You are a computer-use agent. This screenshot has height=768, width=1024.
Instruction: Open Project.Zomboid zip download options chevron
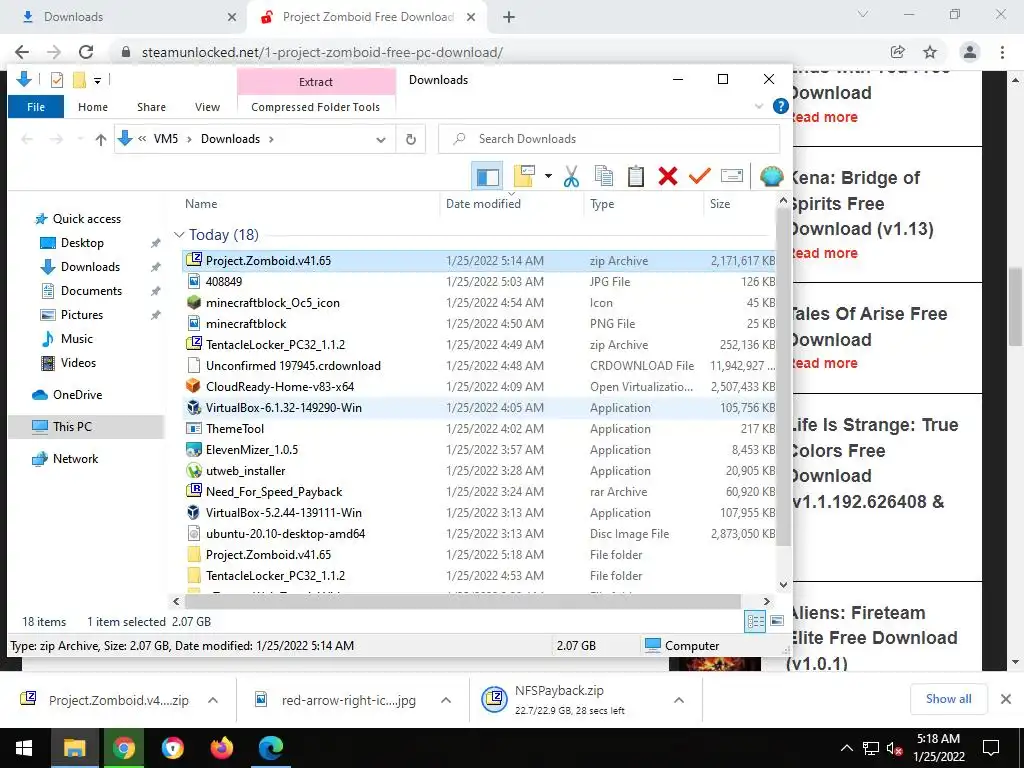(x=213, y=700)
